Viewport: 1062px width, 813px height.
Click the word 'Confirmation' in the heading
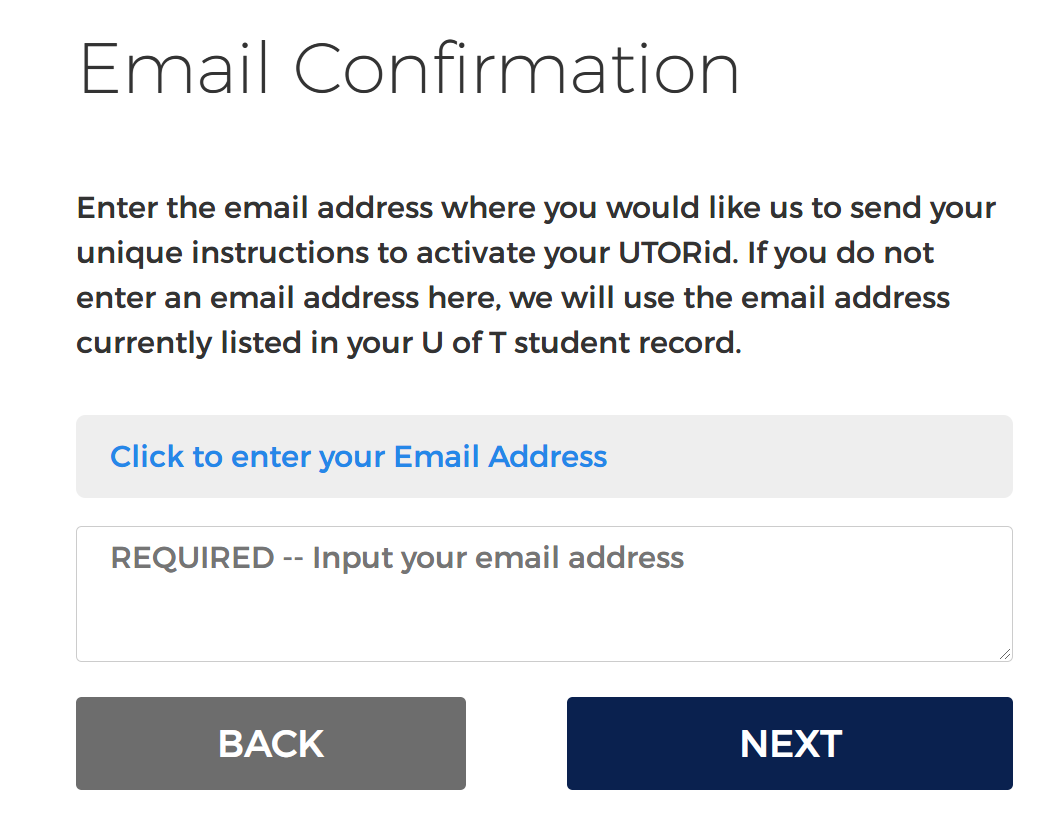(x=516, y=68)
